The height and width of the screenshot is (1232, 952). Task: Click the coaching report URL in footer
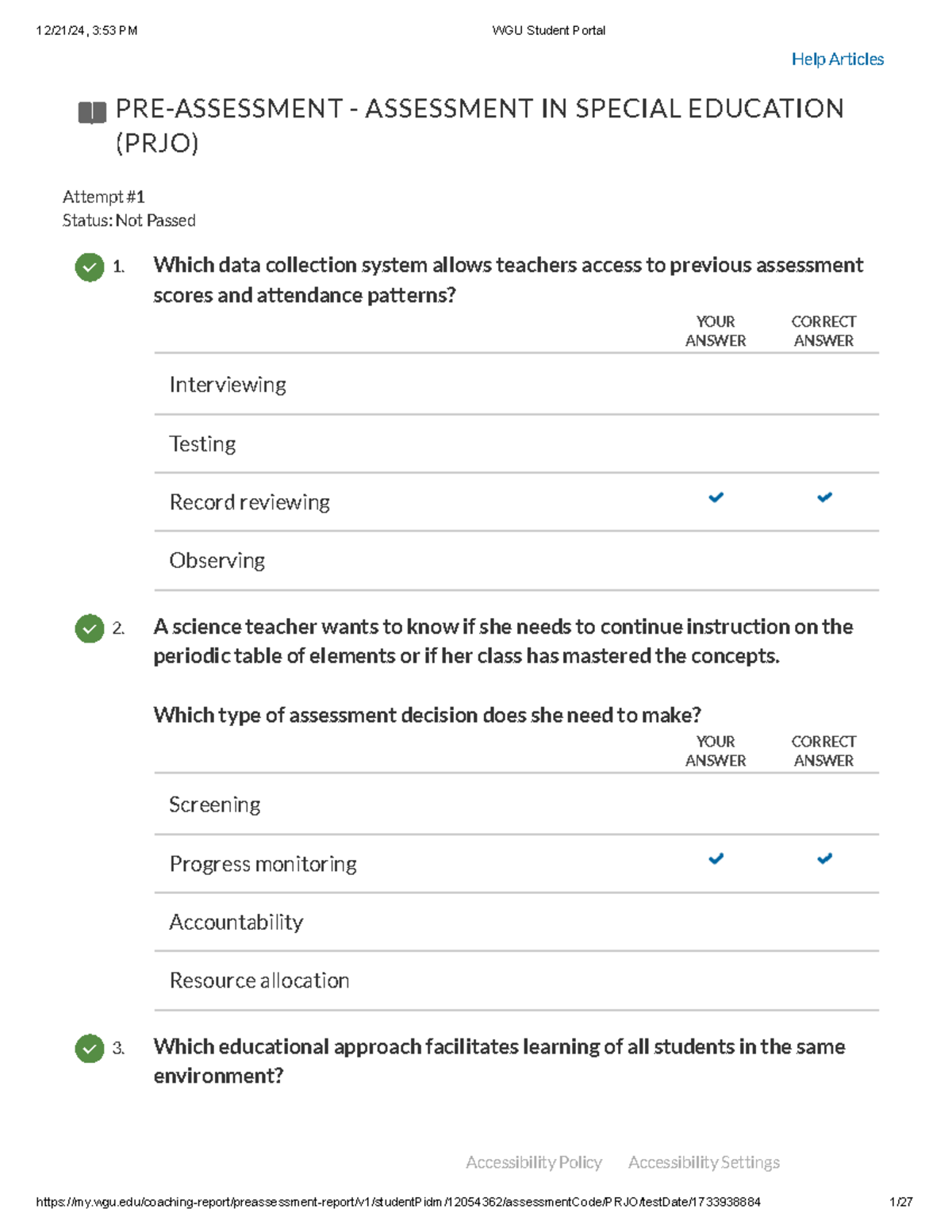[398, 1202]
